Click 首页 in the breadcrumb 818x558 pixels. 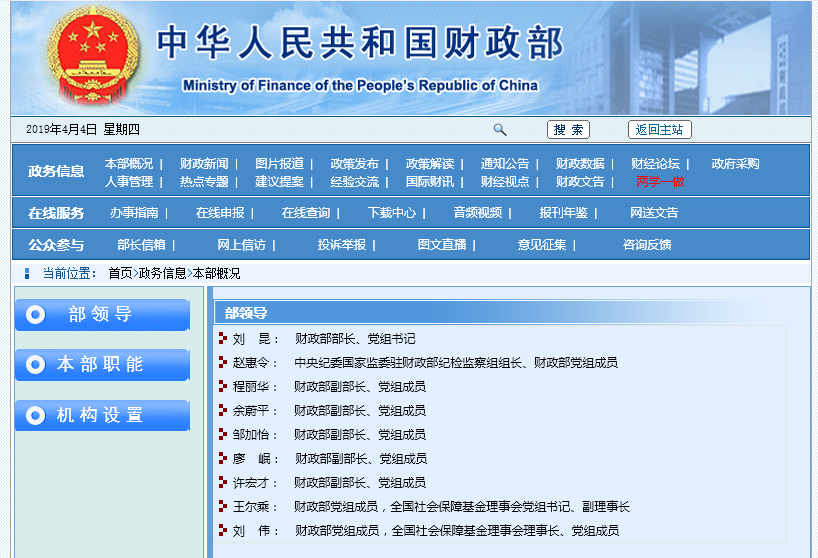120,273
